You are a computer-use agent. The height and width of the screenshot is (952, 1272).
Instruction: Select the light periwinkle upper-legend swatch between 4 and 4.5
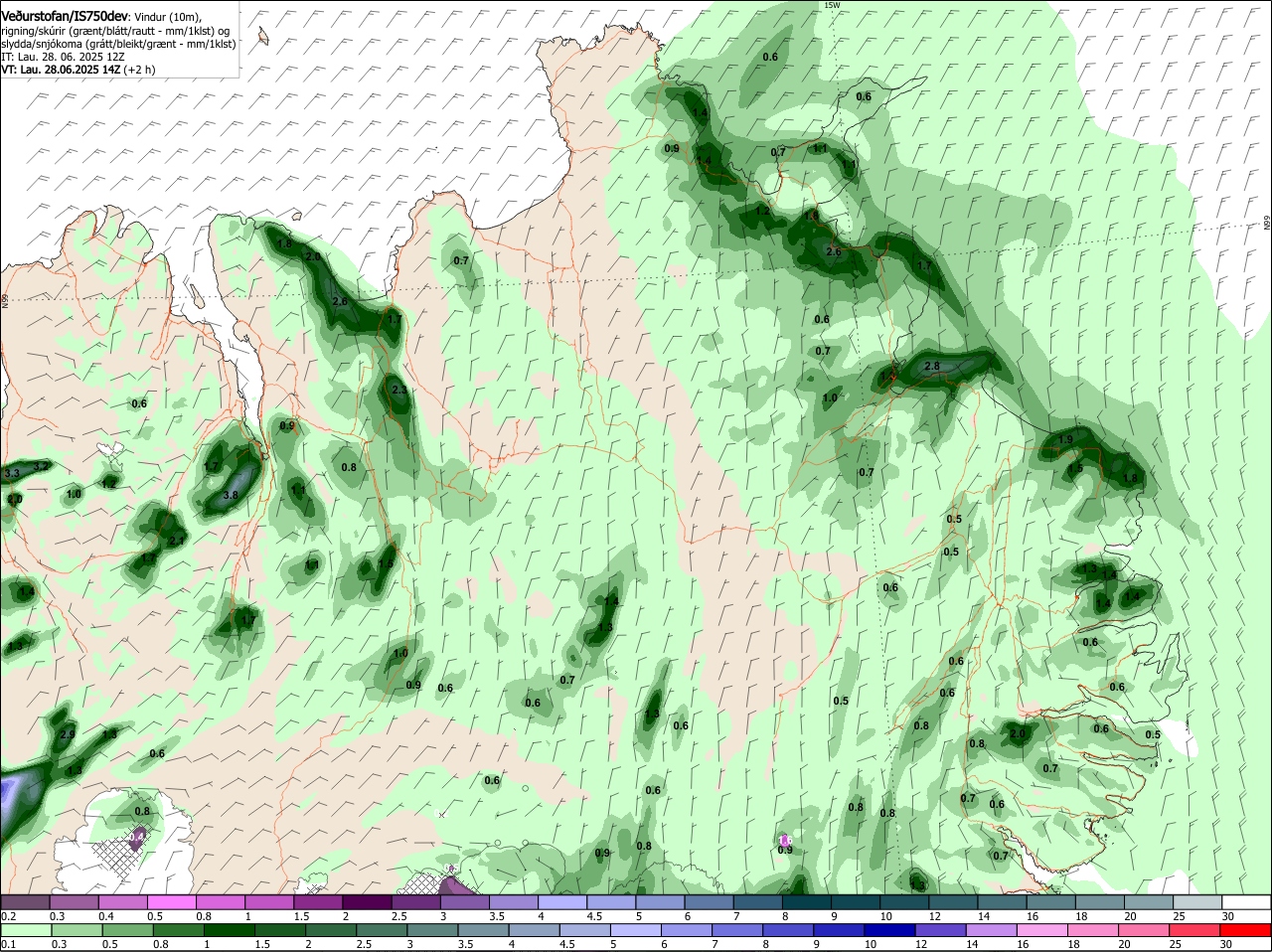pyautogui.click(x=562, y=902)
